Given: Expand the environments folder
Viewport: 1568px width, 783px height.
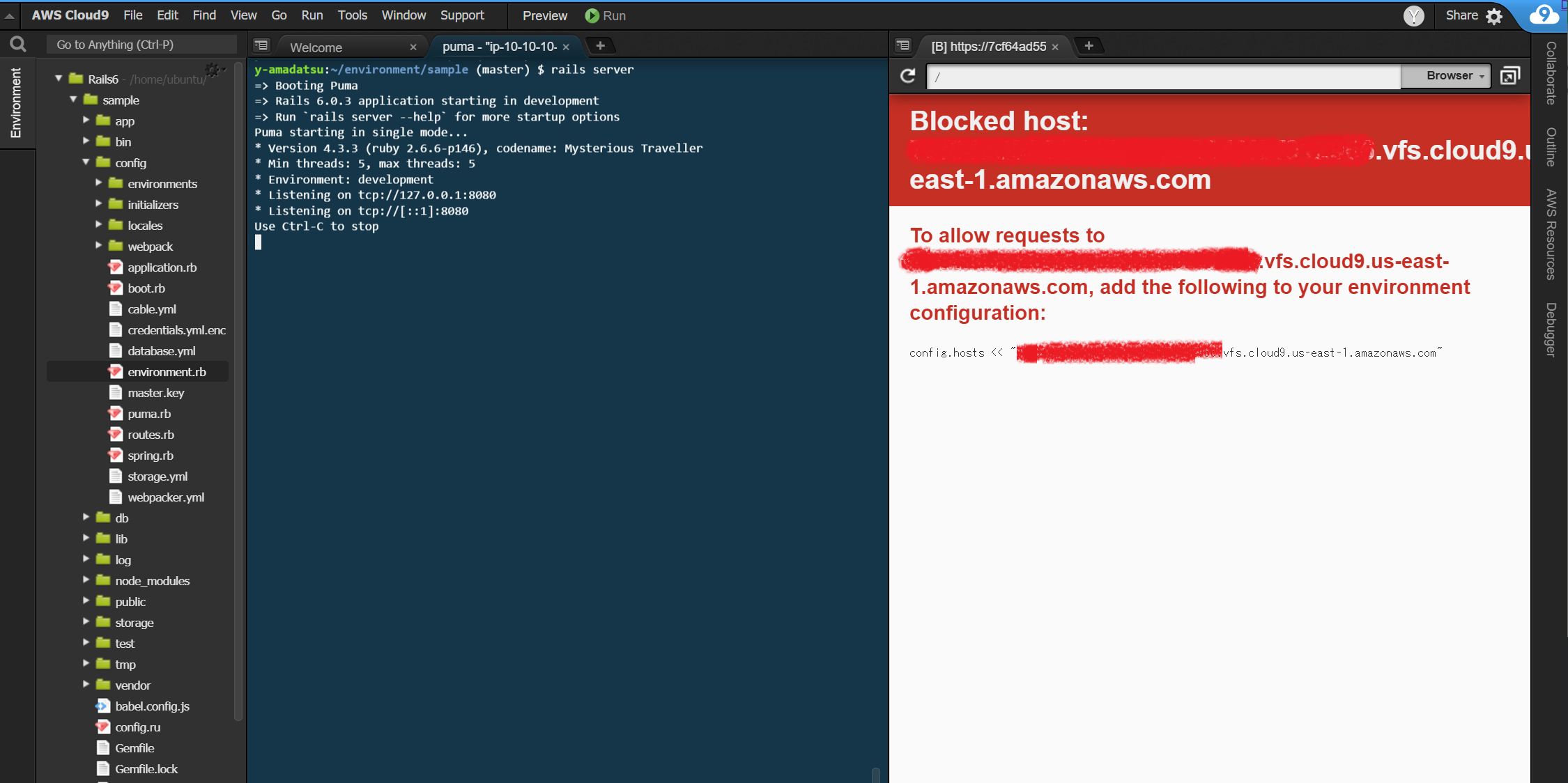Looking at the screenshot, I should tap(98, 183).
